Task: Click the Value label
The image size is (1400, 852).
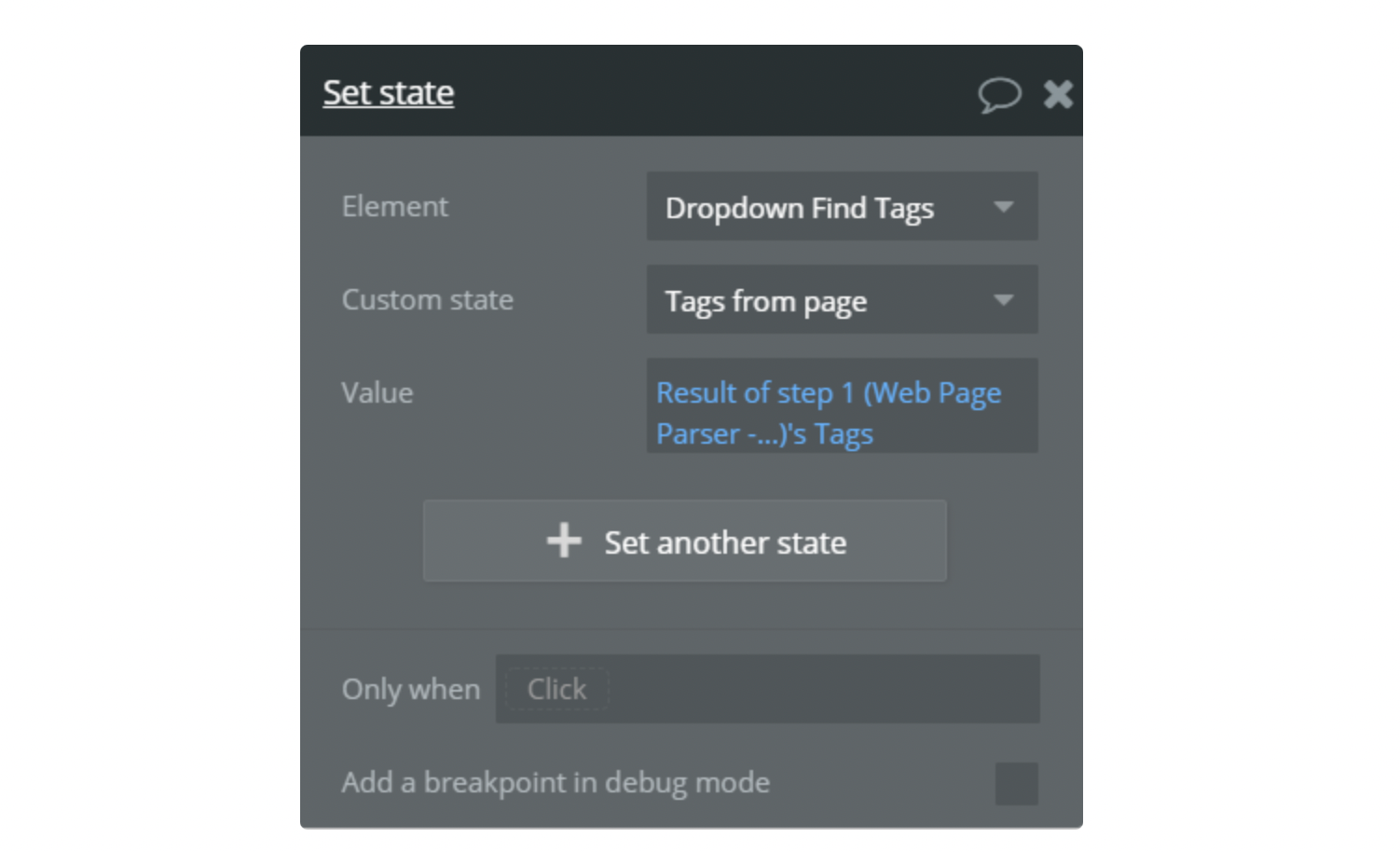Action: click(377, 392)
